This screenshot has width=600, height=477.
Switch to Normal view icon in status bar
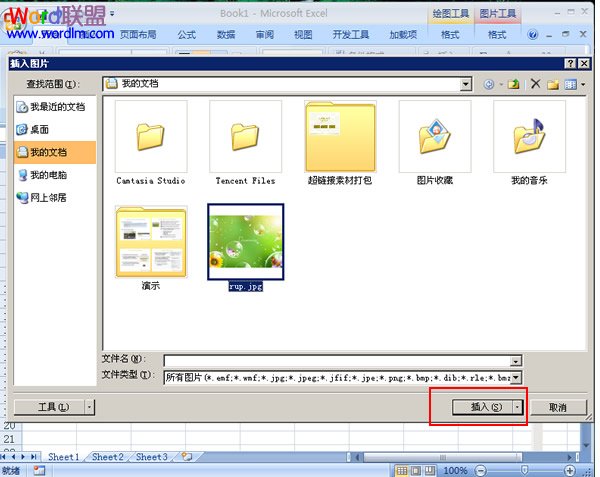pyautogui.click(x=401, y=470)
